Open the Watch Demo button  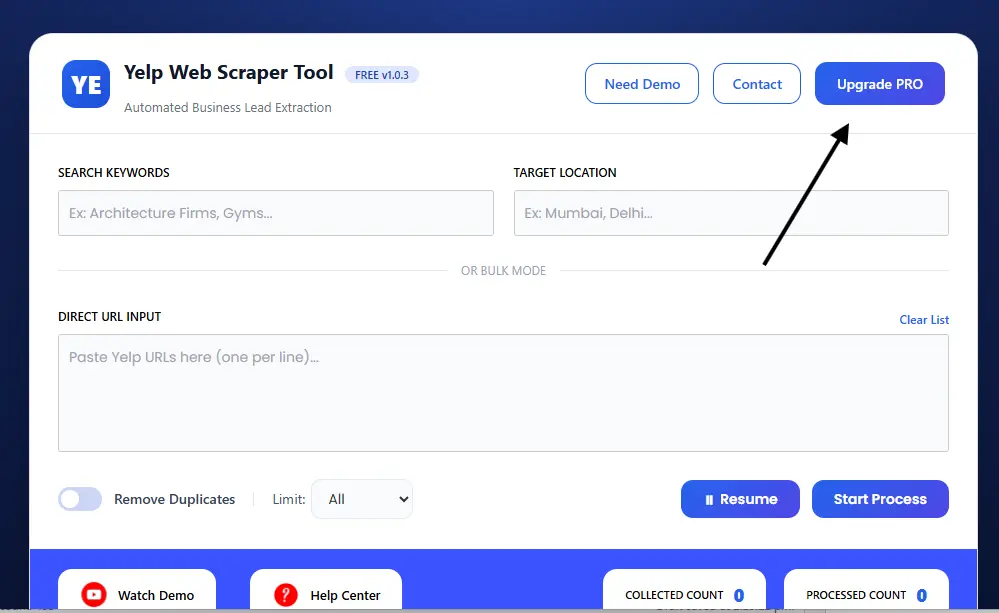tap(137, 591)
